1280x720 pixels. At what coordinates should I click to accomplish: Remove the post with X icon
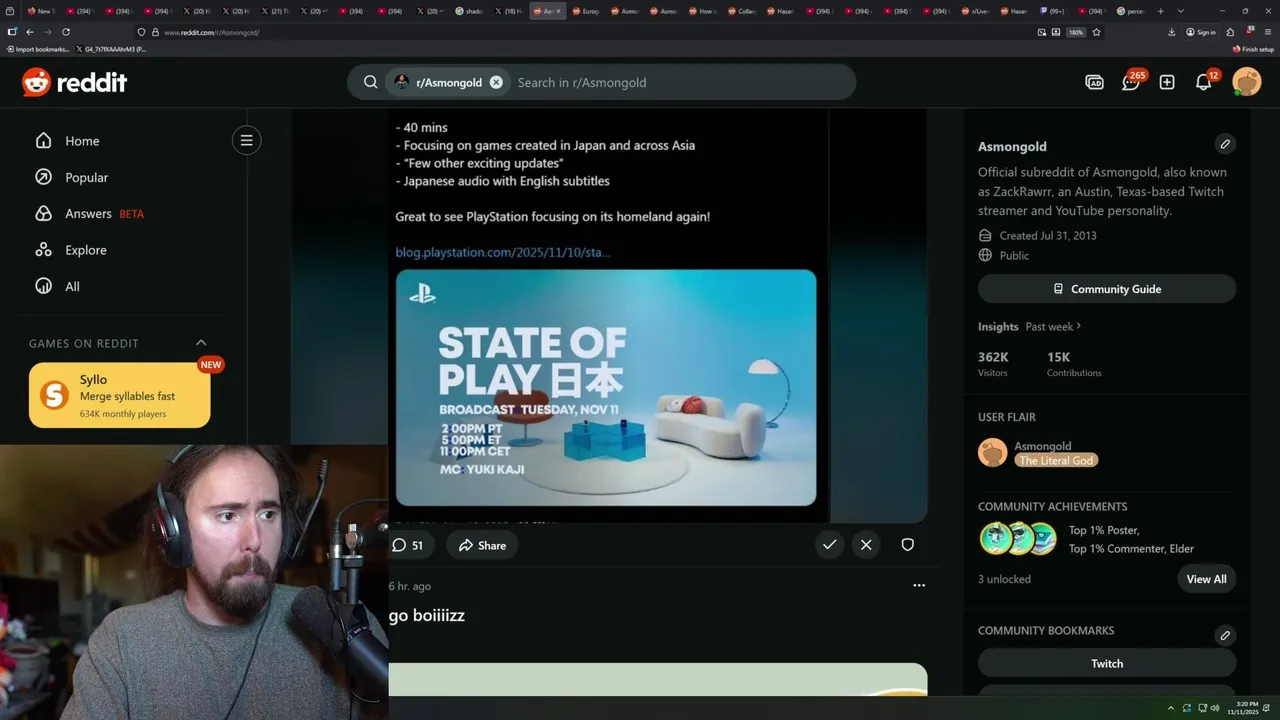pyautogui.click(x=866, y=545)
